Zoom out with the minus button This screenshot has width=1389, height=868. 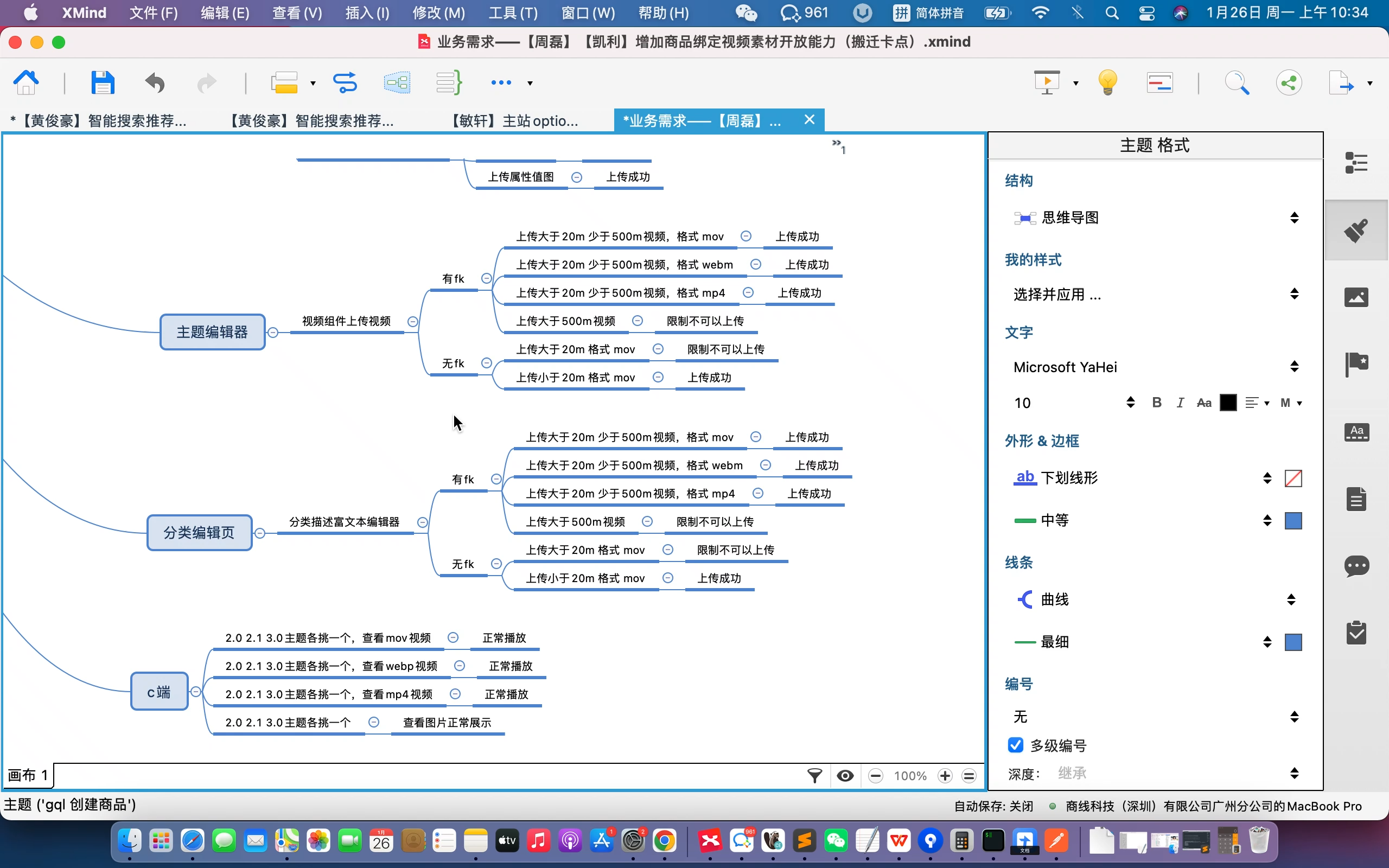tap(875, 776)
